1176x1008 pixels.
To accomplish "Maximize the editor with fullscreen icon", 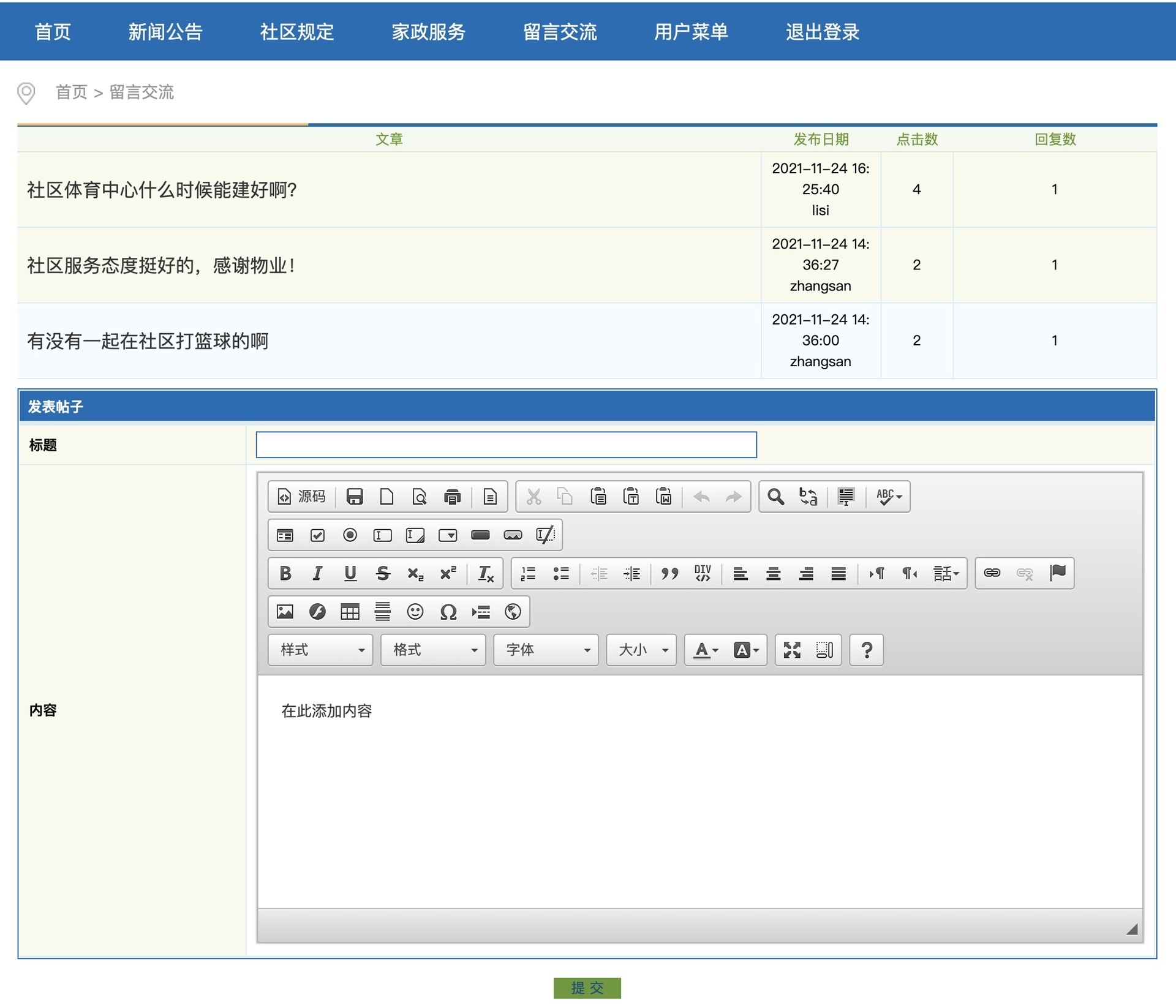I will 792,650.
